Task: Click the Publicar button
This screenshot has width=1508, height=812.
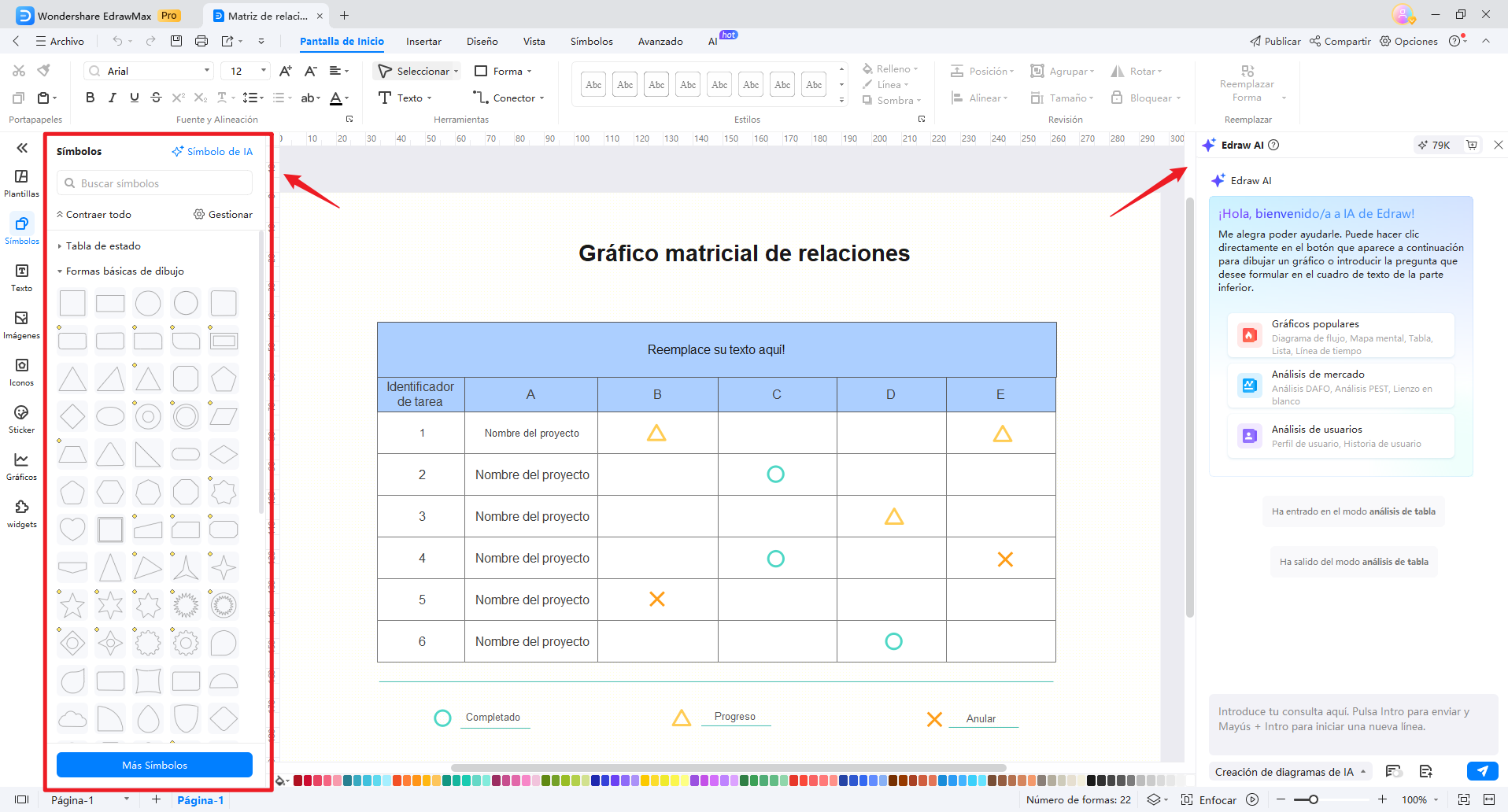Action: point(1275,41)
